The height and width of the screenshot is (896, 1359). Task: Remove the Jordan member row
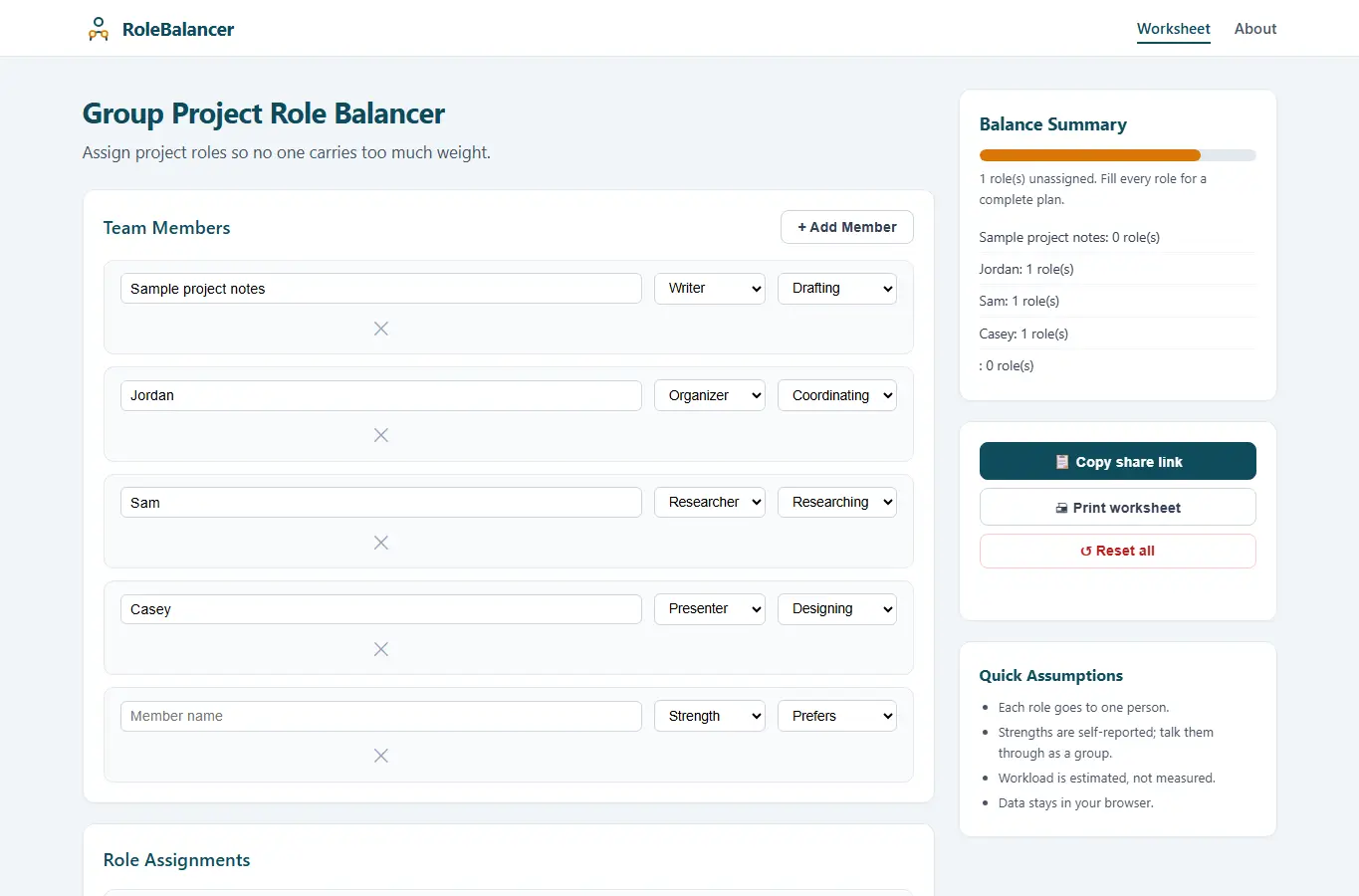(380, 435)
